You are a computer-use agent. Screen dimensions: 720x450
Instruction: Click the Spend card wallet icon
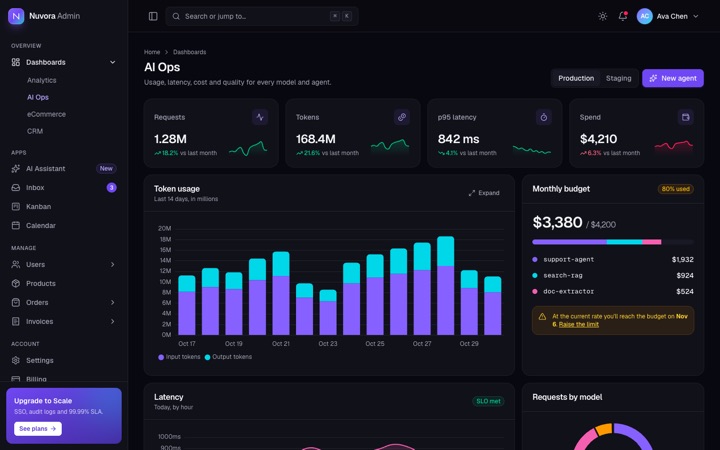click(686, 117)
